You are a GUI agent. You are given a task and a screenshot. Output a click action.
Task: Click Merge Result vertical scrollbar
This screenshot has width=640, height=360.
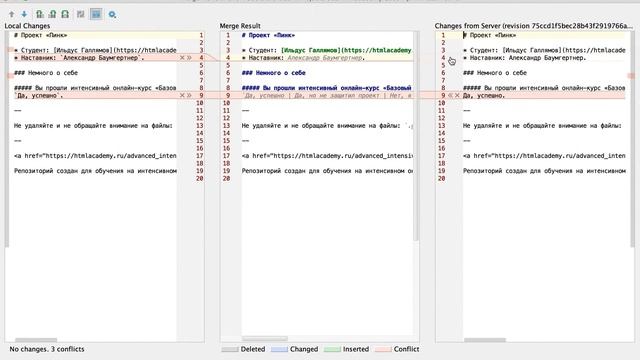416,137
